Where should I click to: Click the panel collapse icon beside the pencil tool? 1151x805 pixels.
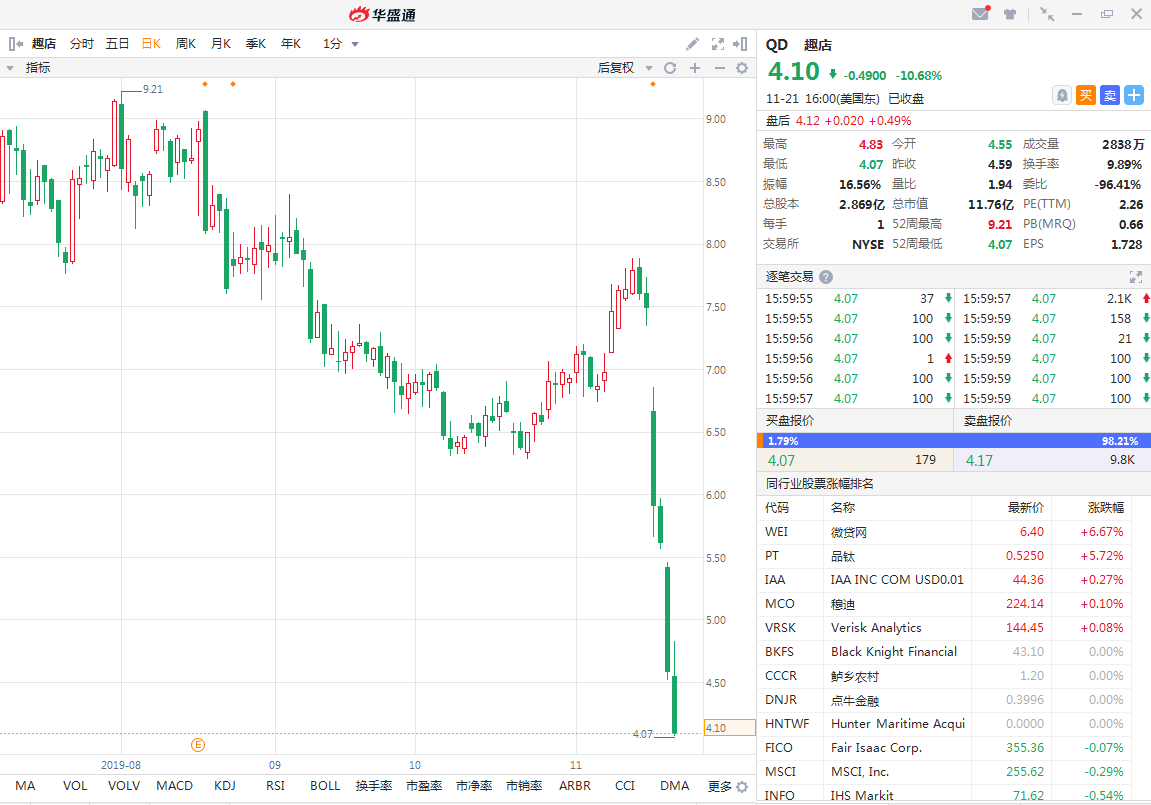coord(740,44)
